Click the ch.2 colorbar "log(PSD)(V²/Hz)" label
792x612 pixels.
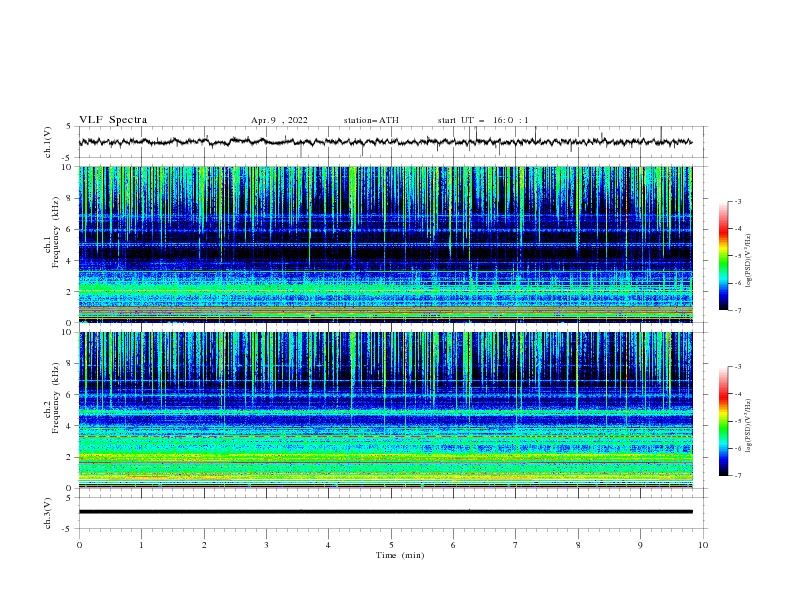(x=748, y=426)
